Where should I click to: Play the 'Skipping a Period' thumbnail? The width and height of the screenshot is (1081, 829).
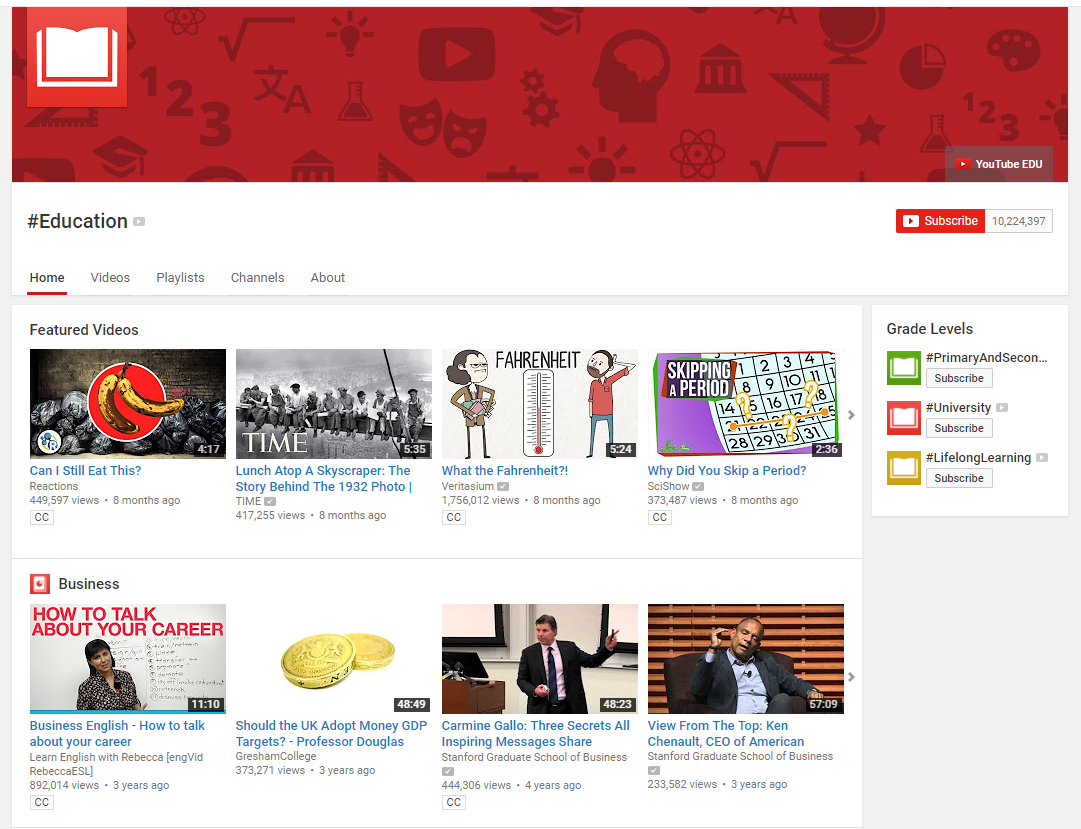(x=746, y=403)
